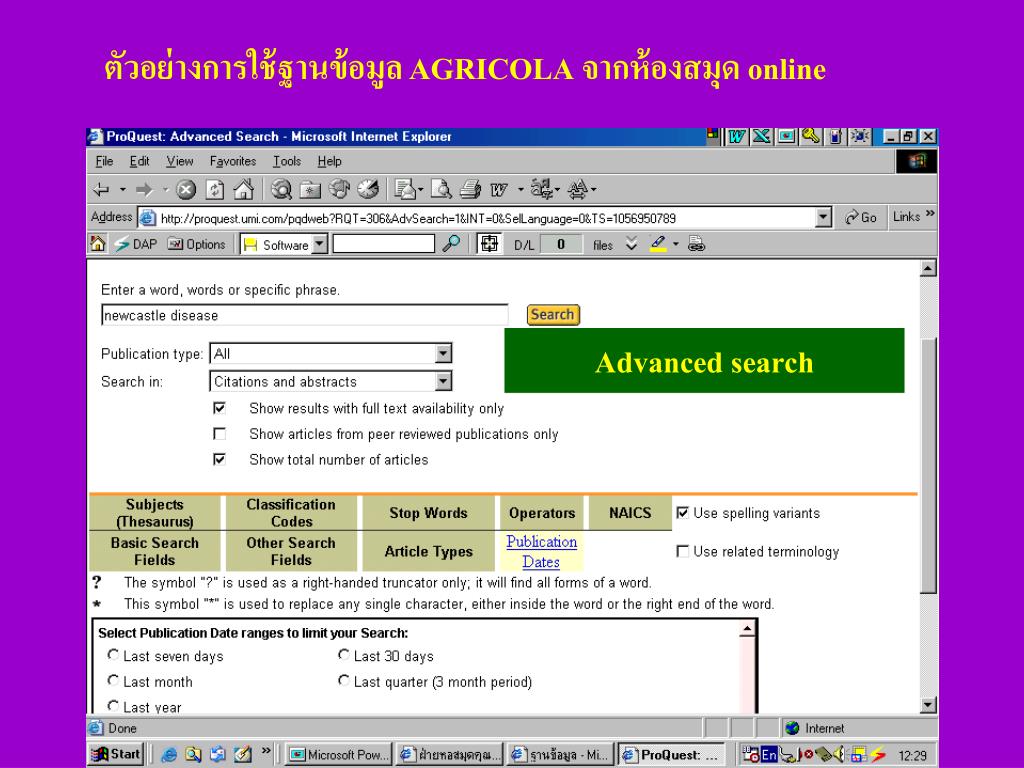Expand the Back button history arrow
Image resolution: width=1024 pixels, height=768 pixels.
(x=123, y=190)
